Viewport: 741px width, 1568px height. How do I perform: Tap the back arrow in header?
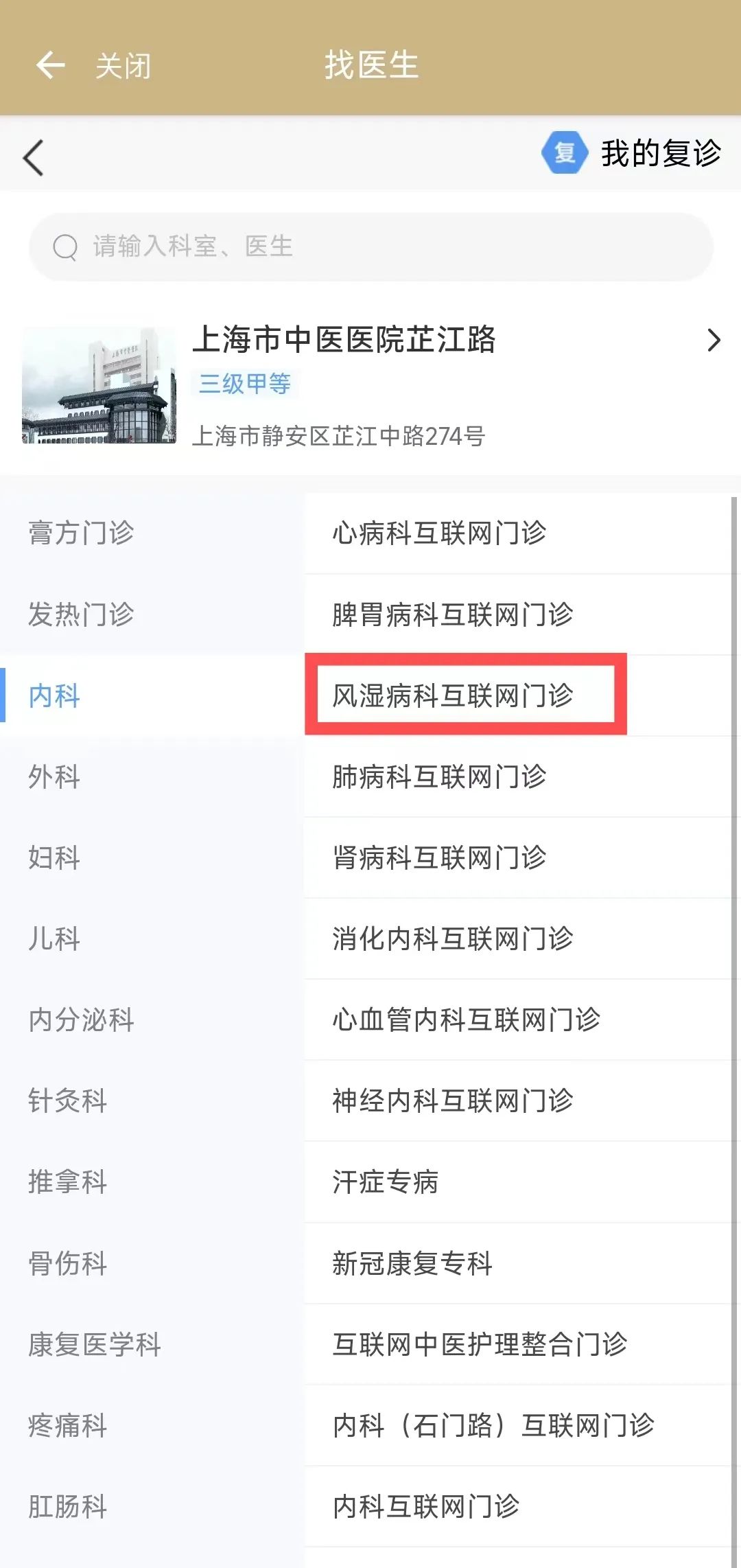coord(50,66)
